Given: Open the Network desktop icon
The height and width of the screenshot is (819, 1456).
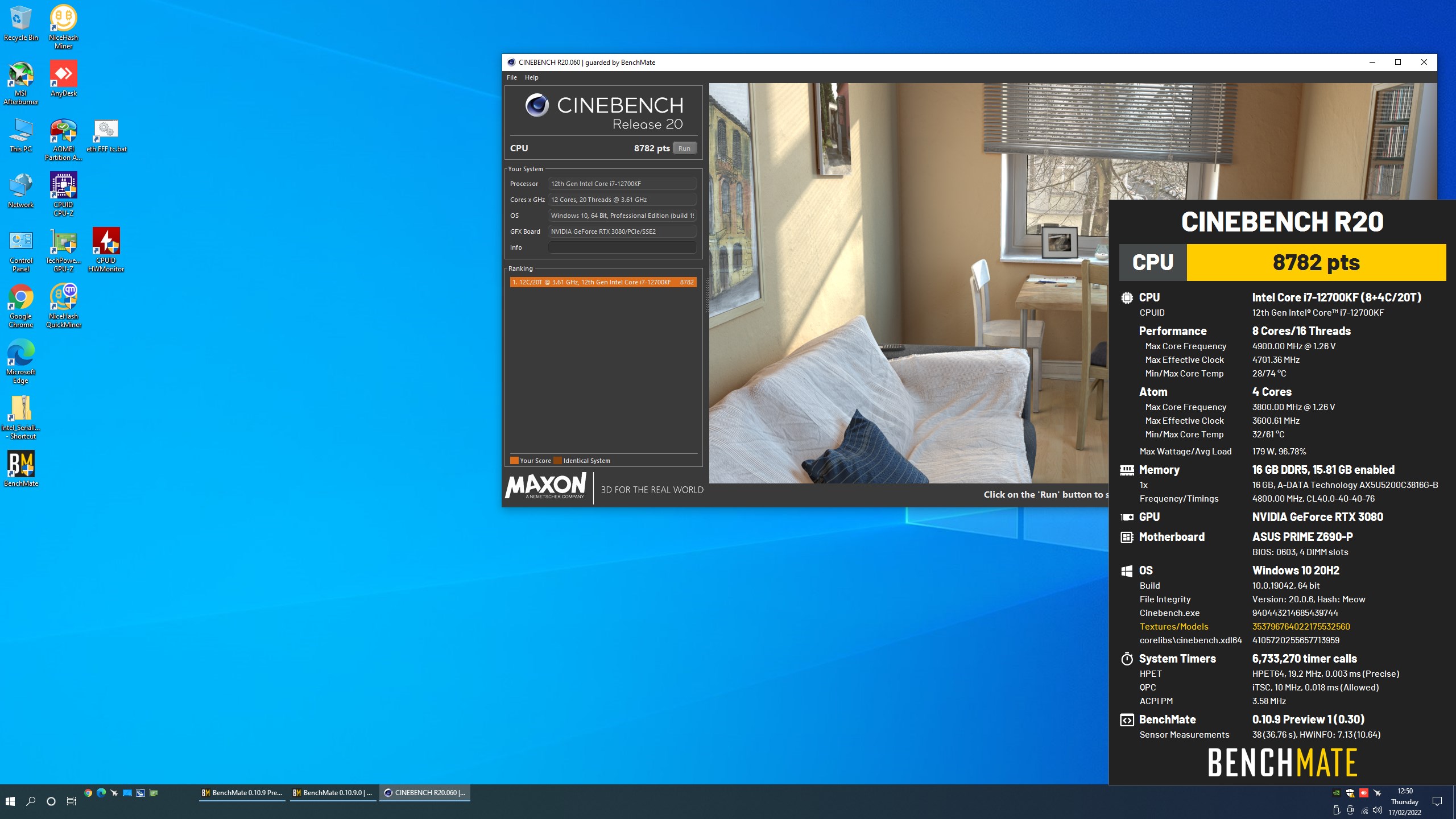Looking at the screenshot, I should coord(20,190).
